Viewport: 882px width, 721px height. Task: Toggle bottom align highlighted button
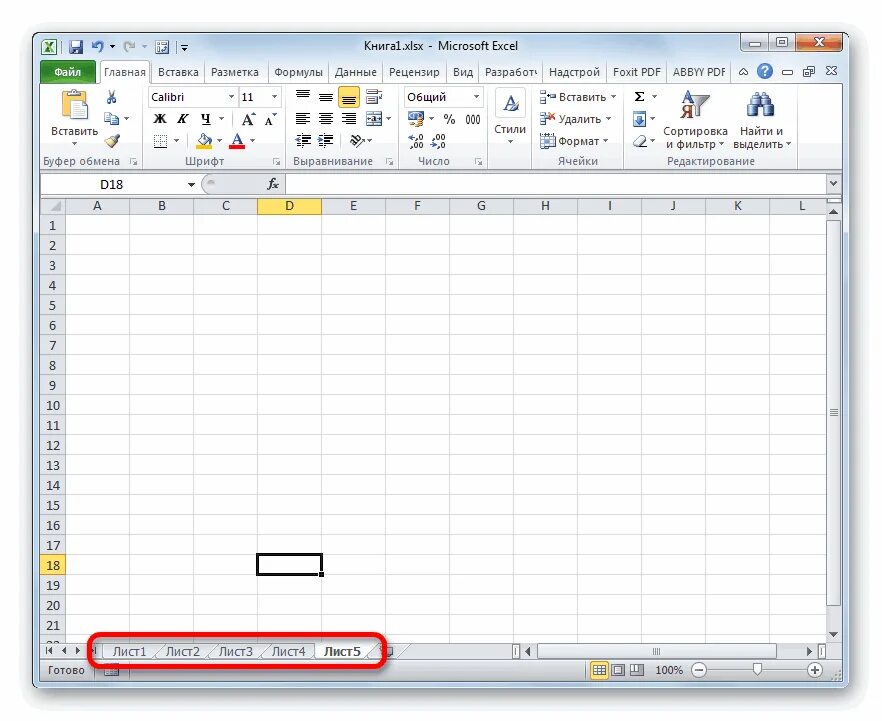[349, 98]
